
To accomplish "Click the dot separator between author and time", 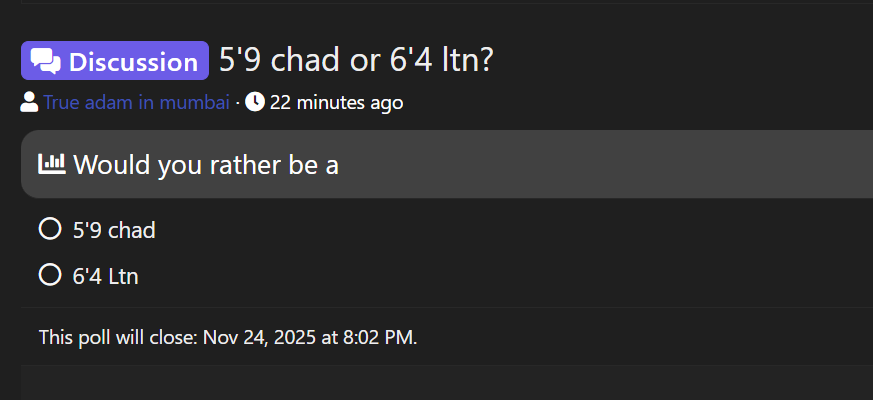I will click(x=237, y=102).
